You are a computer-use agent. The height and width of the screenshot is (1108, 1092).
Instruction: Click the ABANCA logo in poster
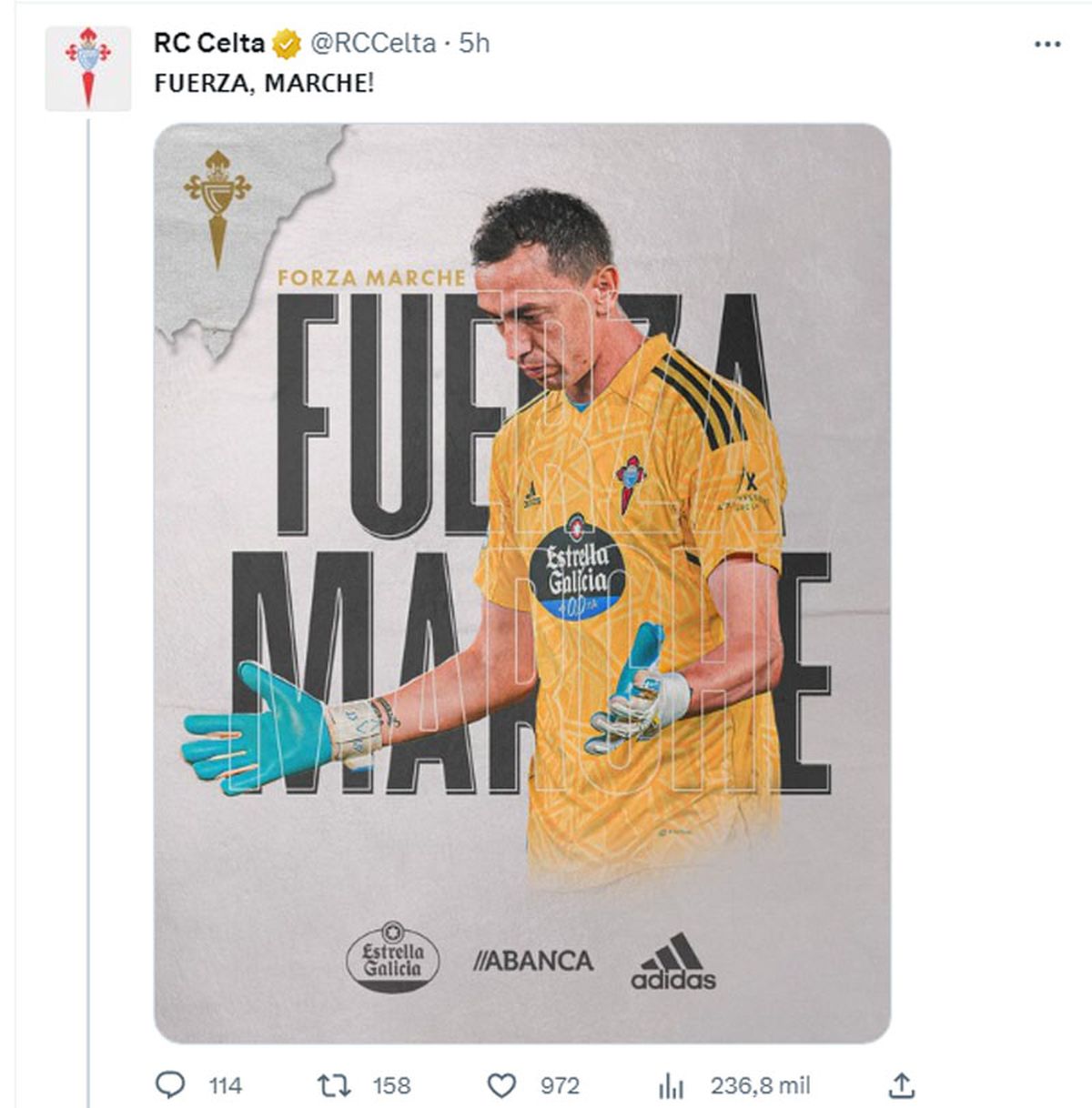[533, 961]
